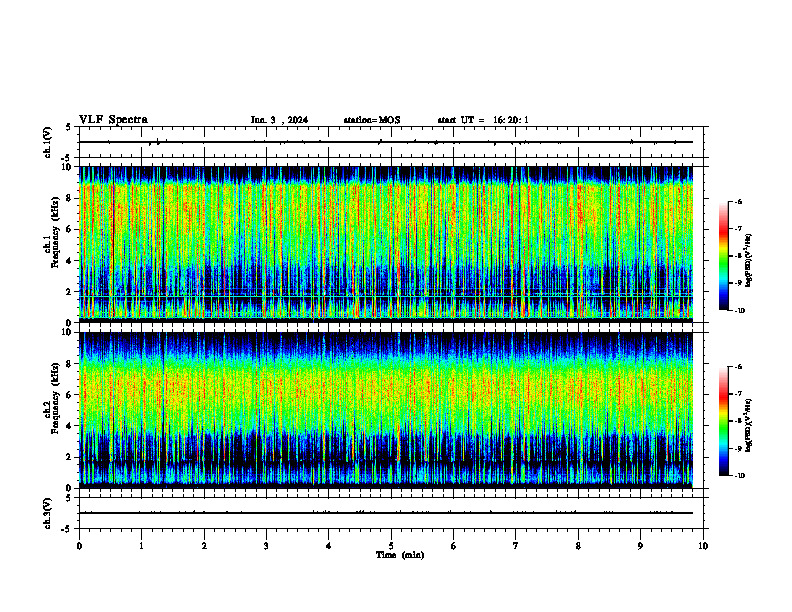The height and width of the screenshot is (612, 792).
Task: Click the "6" kHz tick of ch.1 spectrogram
Action: point(69,230)
